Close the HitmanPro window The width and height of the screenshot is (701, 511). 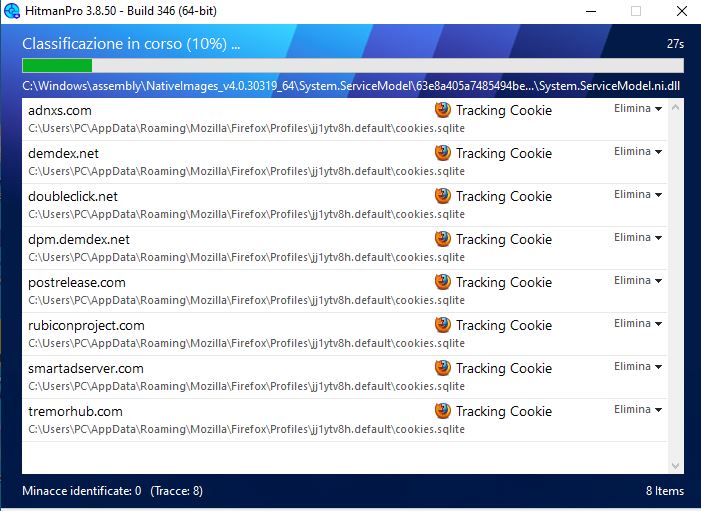pos(682,11)
